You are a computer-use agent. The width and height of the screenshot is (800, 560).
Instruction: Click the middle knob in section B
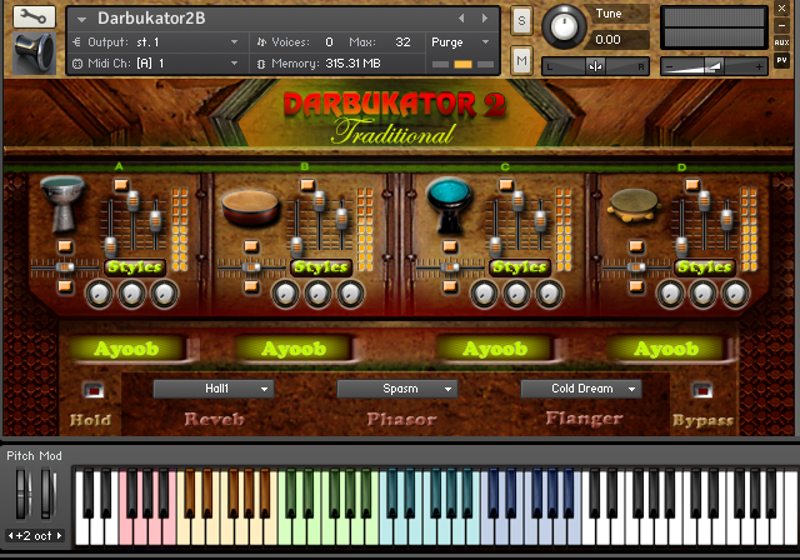(318, 294)
